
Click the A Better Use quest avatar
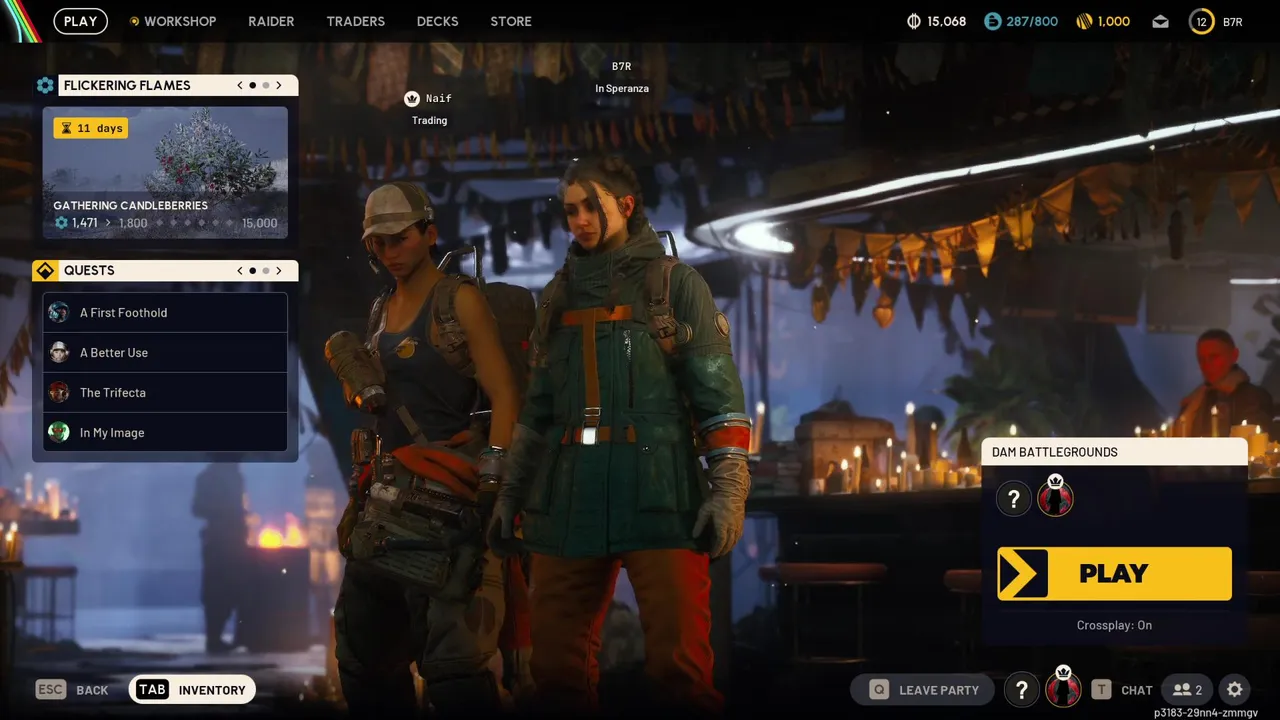point(59,352)
